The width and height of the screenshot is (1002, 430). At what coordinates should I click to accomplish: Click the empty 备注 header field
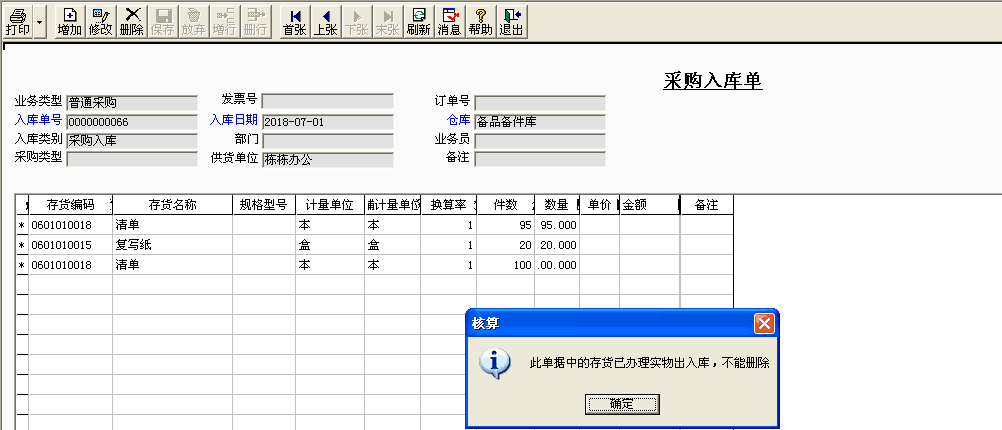(540, 159)
